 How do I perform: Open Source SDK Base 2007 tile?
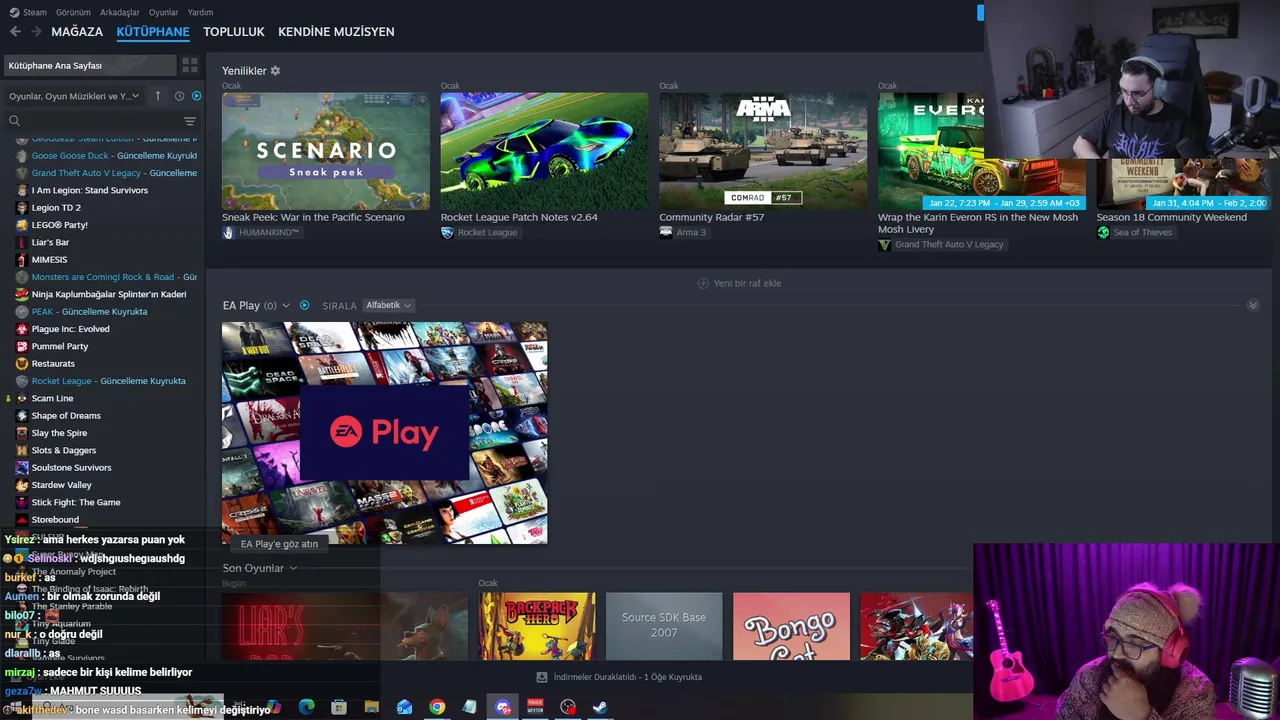[664, 626]
